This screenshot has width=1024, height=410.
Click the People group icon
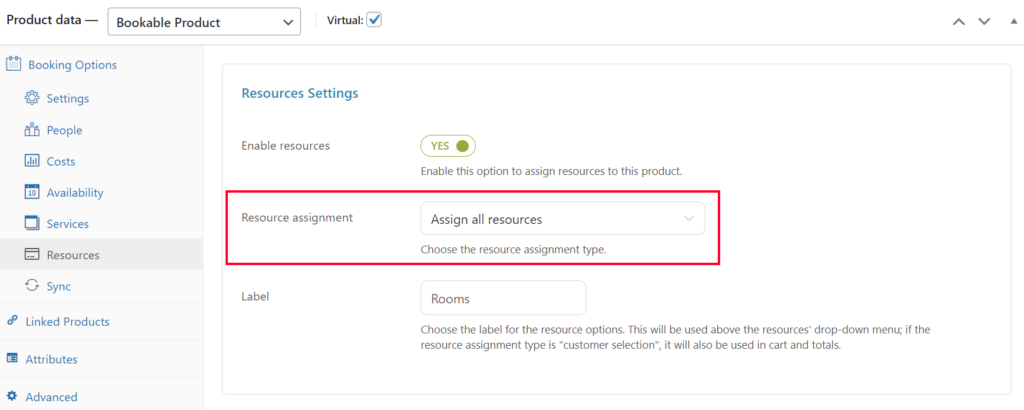point(32,130)
